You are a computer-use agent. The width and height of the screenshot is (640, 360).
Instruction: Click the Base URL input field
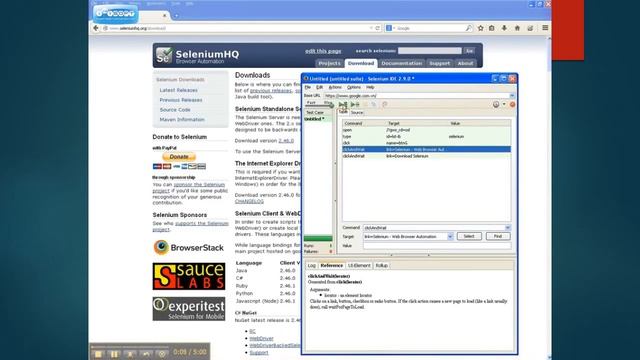[x=416, y=96]
